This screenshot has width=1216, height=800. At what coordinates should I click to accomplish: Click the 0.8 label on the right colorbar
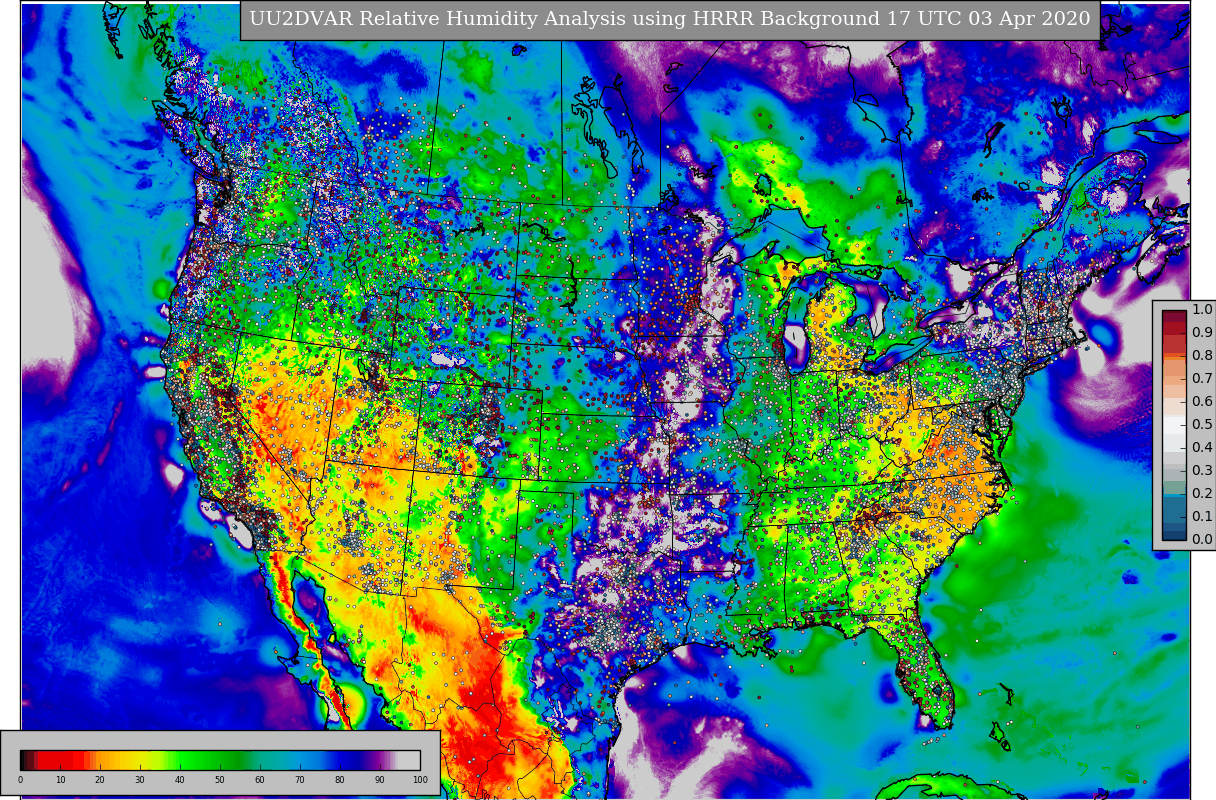click(x=1202, y=355)
